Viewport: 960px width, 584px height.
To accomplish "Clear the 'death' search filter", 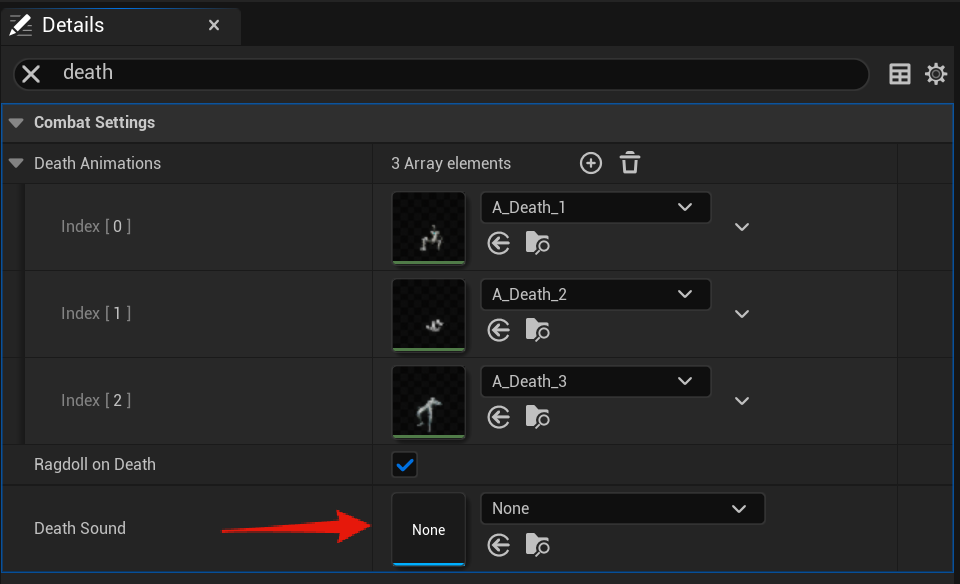I will 32,73.
